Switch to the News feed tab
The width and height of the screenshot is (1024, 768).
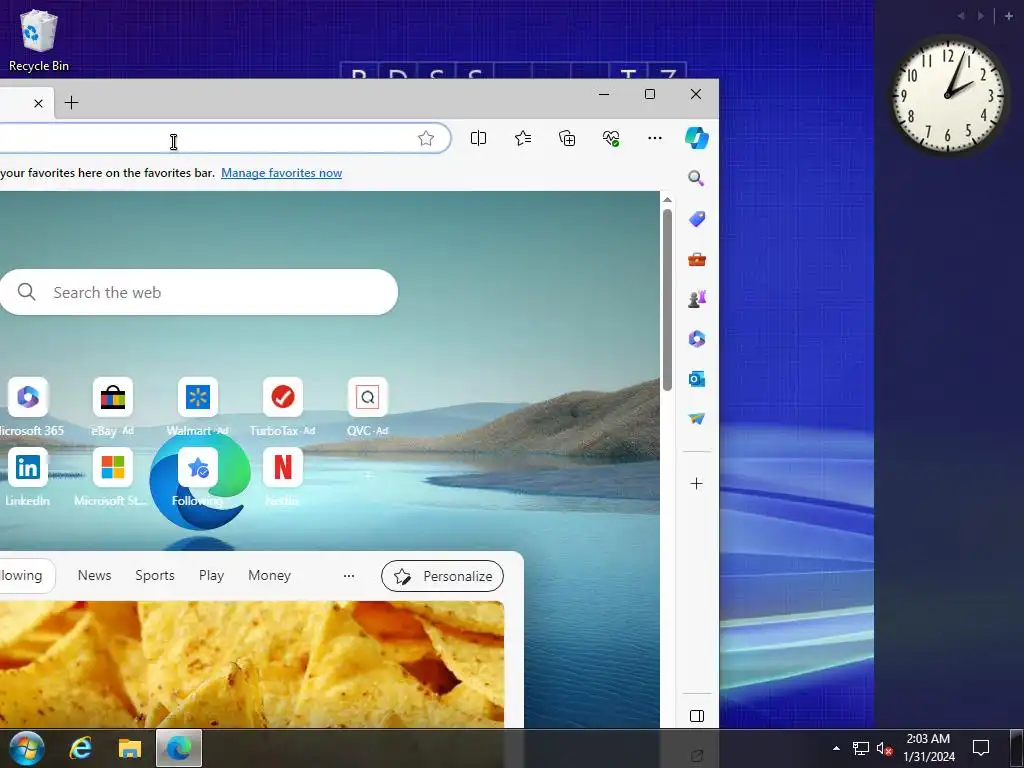(x=94, y=575)
